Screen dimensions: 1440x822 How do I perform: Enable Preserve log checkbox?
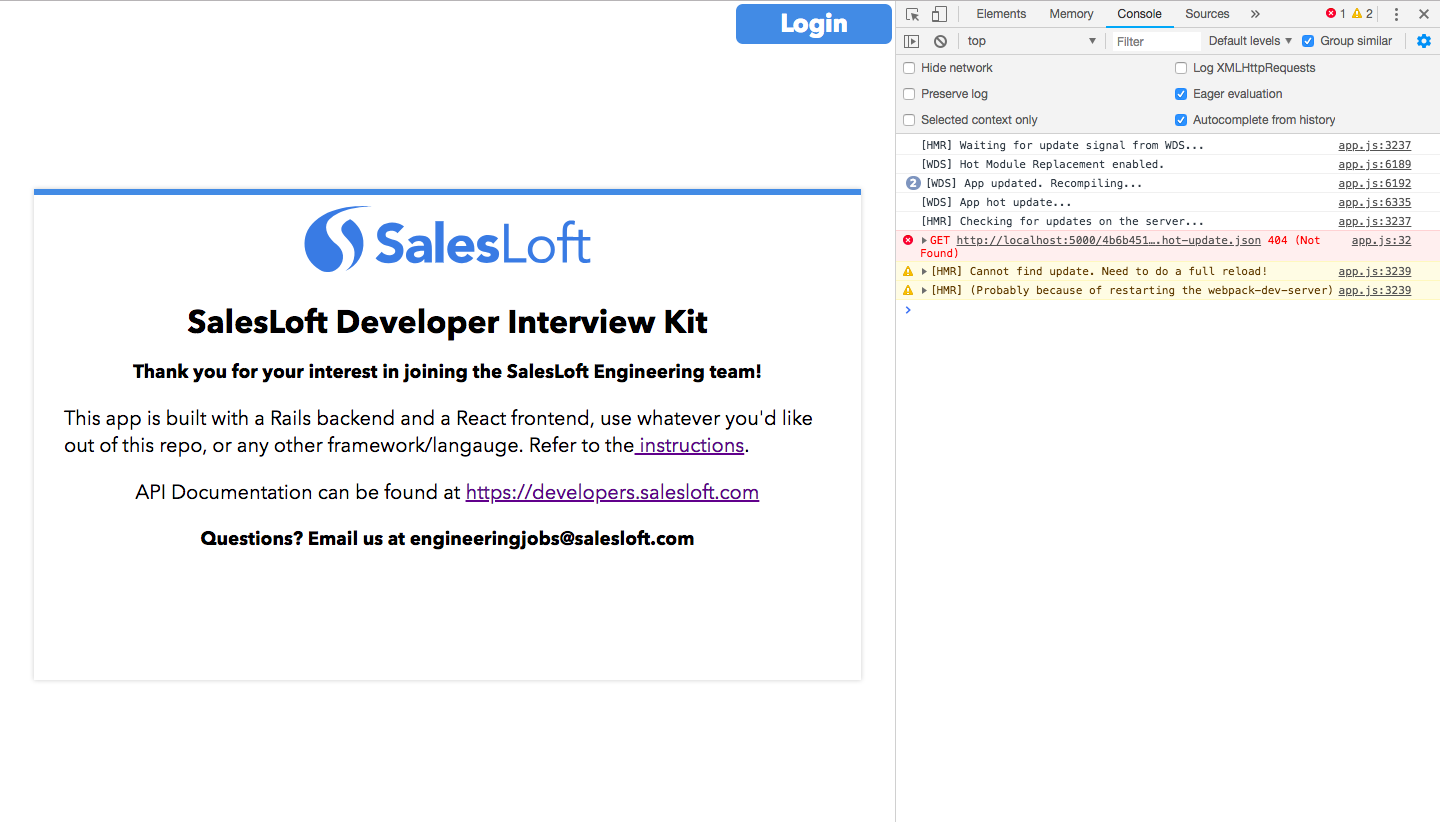909,94
